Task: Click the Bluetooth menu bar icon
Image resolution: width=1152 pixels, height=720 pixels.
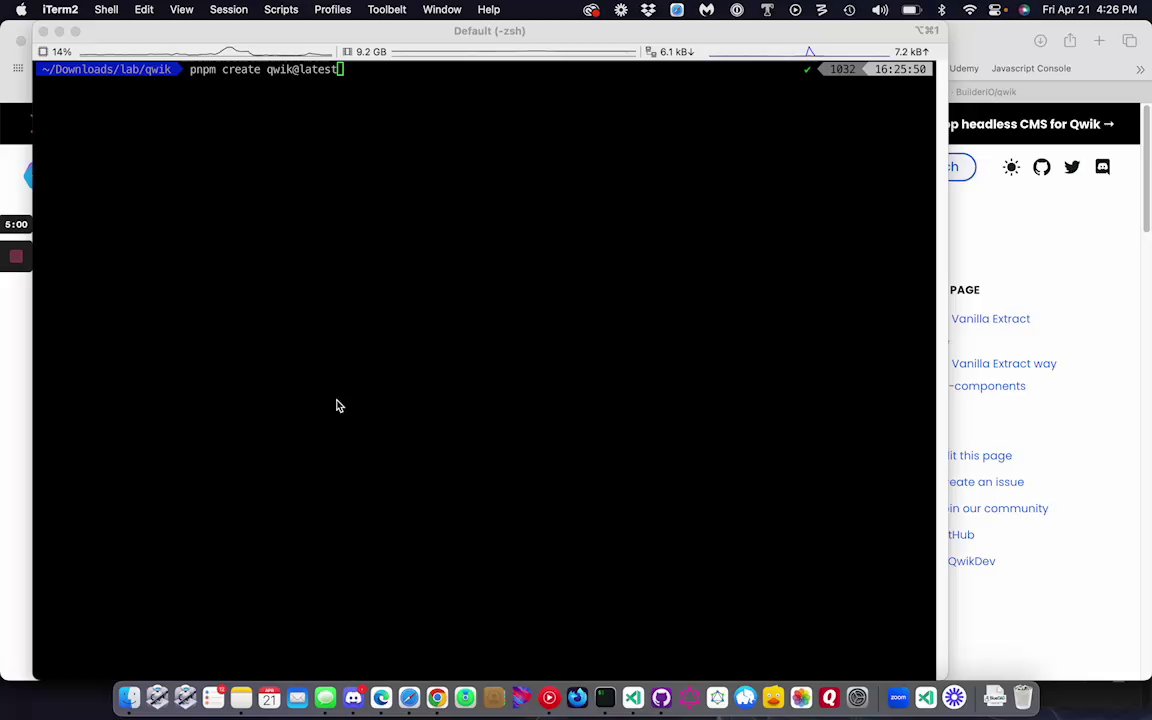Action: point(942,10)
